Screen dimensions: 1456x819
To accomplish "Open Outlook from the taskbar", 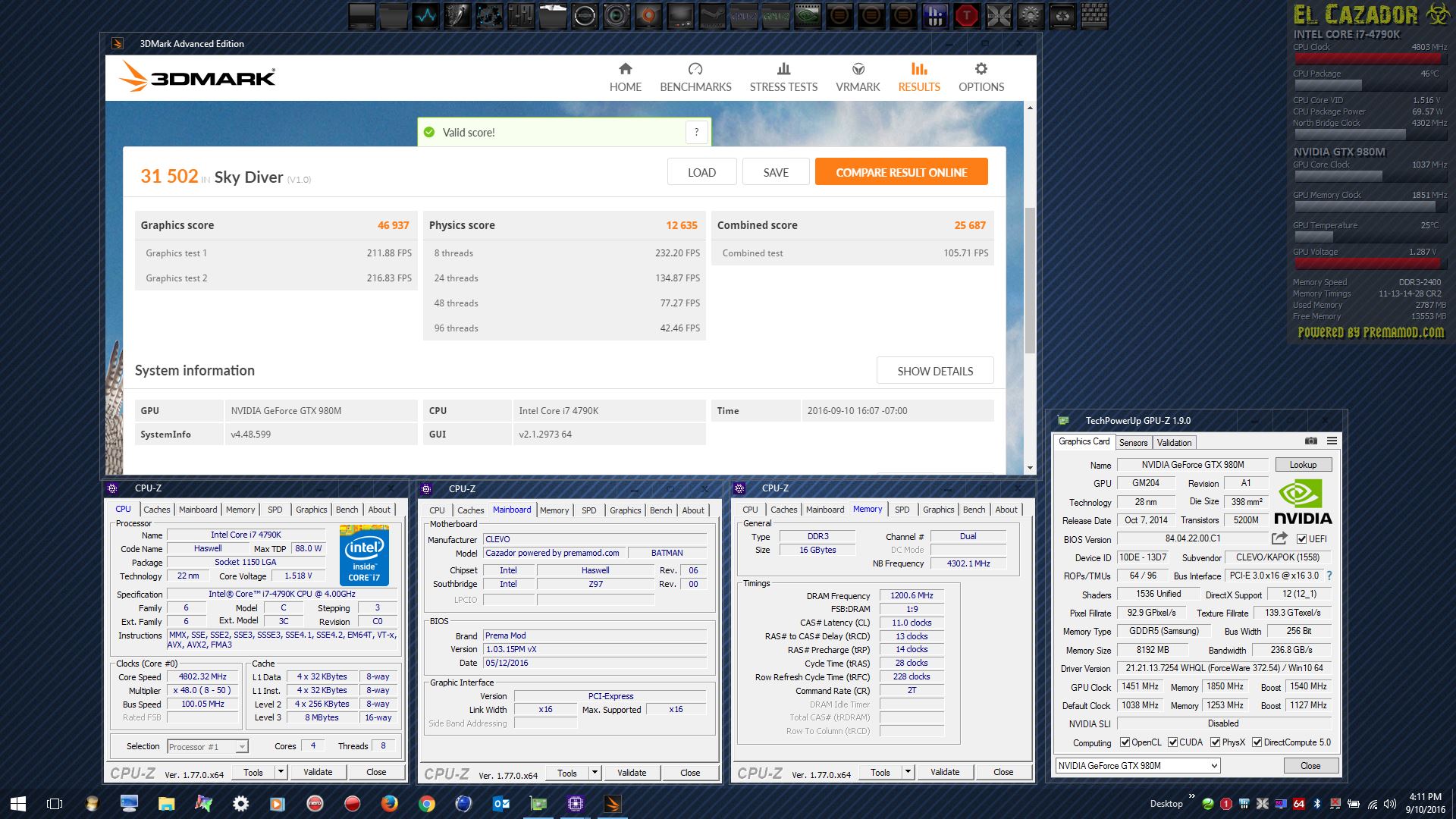I will pos(500,804).
